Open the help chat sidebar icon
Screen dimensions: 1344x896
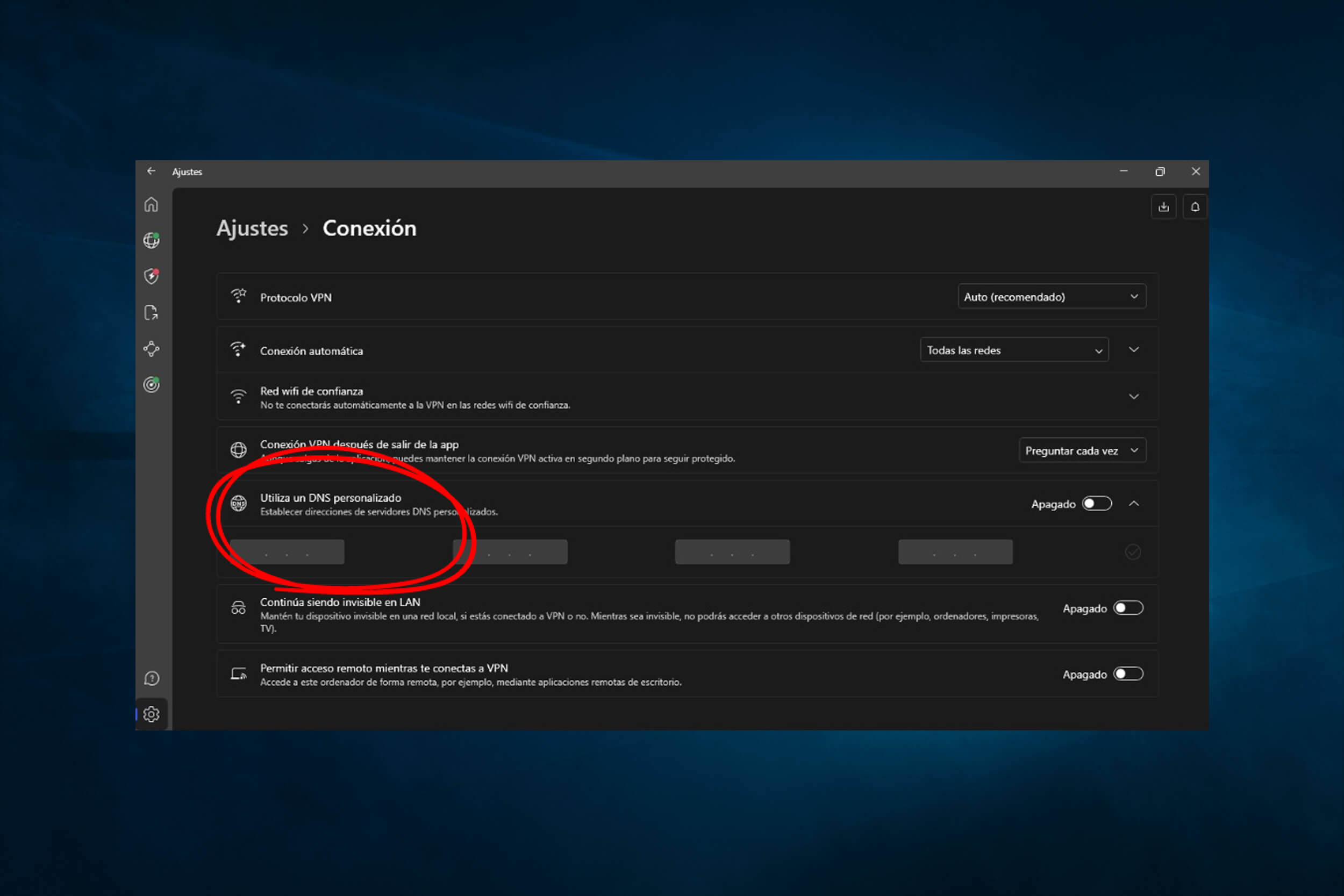coord(152,678)
